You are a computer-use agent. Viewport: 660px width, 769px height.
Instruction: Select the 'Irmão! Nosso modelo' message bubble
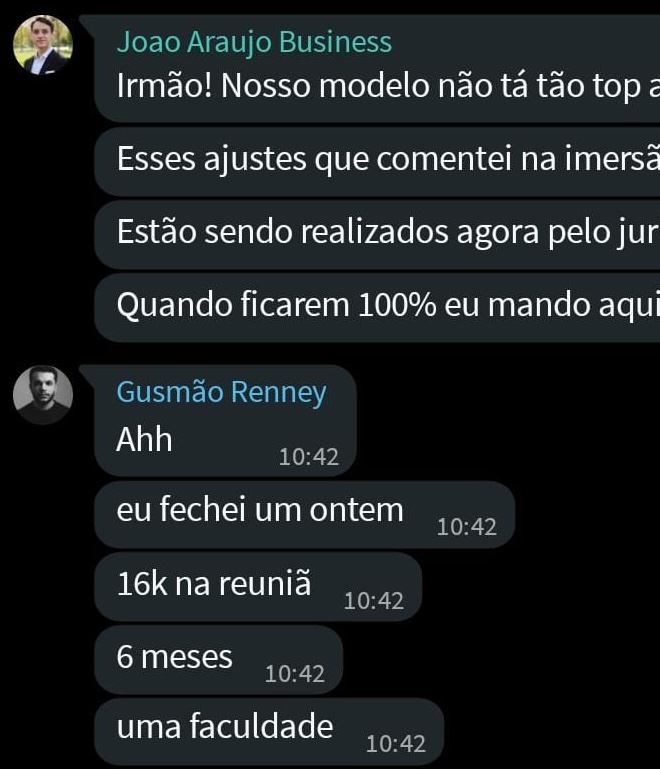point(377,69)
